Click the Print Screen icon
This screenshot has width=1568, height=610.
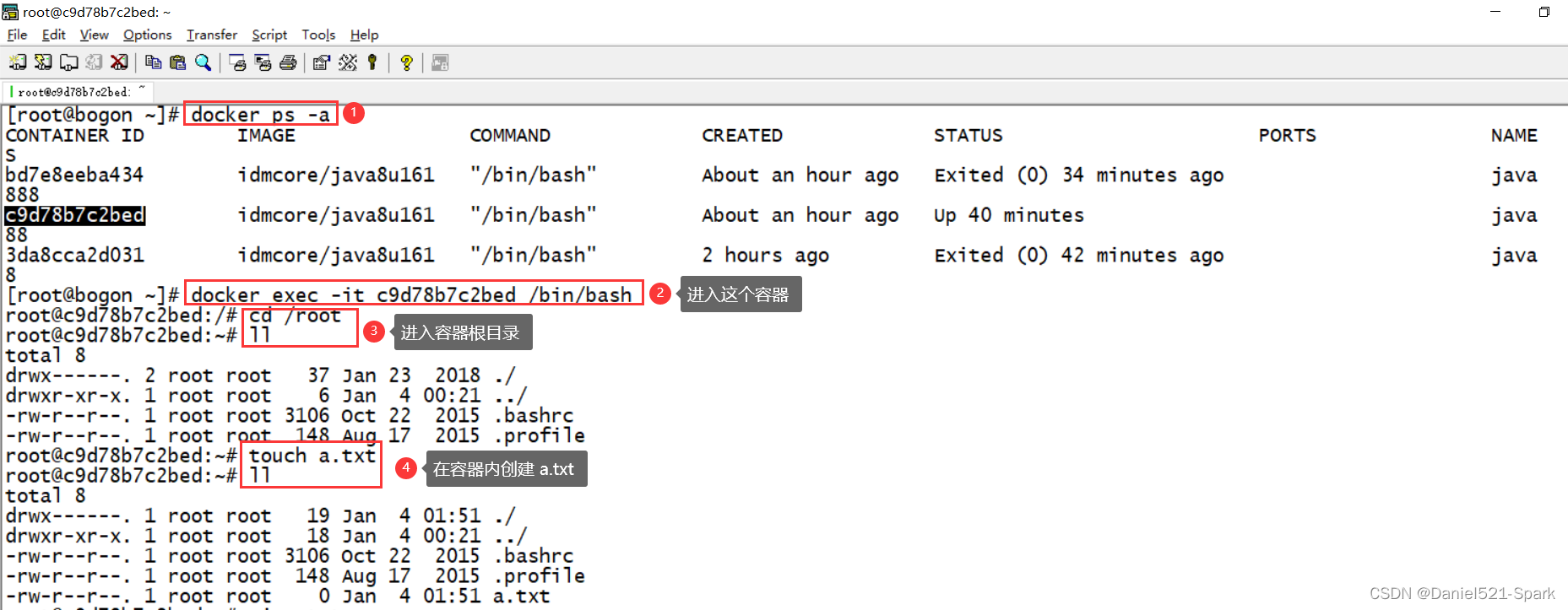[x=237, y=62]
